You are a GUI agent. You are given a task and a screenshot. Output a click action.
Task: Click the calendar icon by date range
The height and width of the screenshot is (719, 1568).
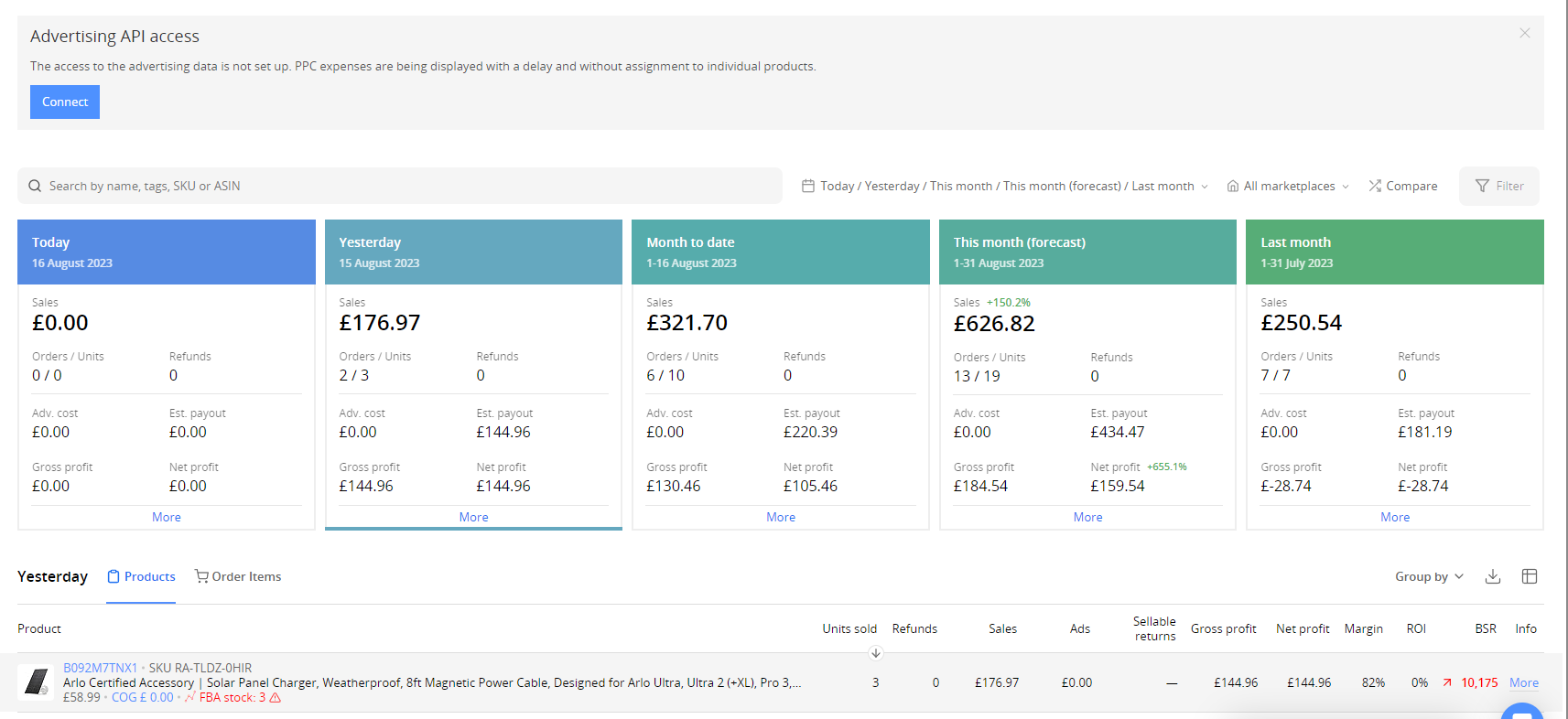[808, 186]
